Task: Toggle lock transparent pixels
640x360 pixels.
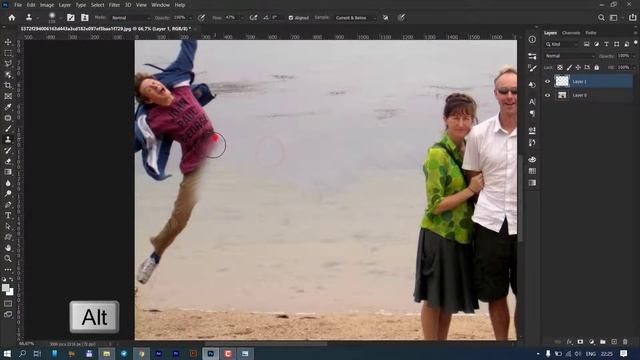Action: (560, 67)
